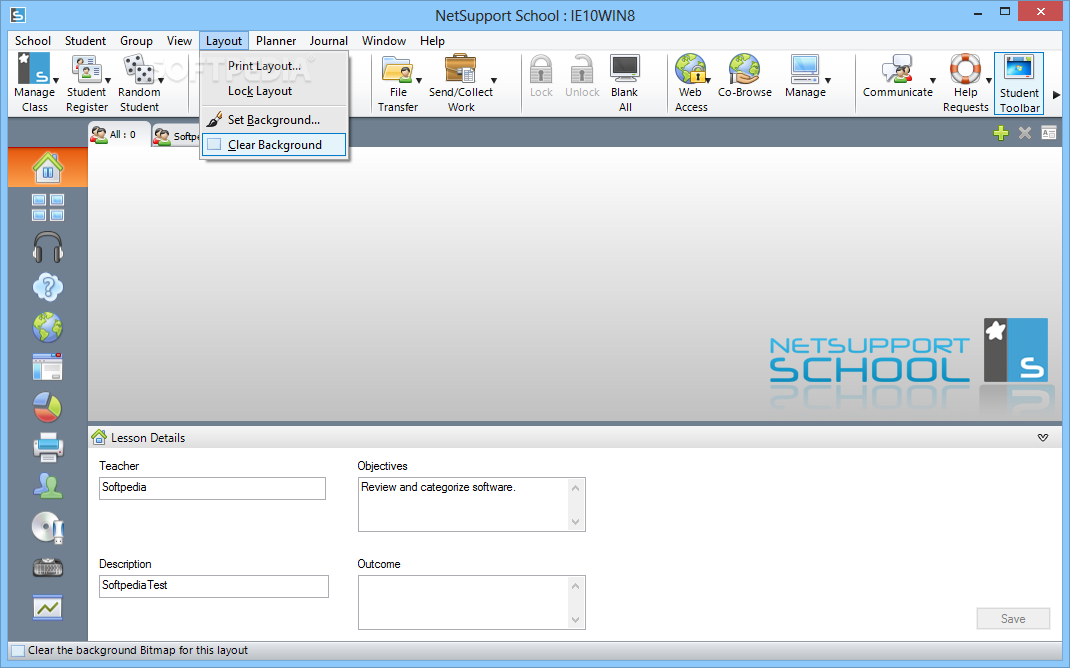Open the audio headphones mode
Image resolution: width=1070 pixels, height=668 pixels.
pos(48,247)
